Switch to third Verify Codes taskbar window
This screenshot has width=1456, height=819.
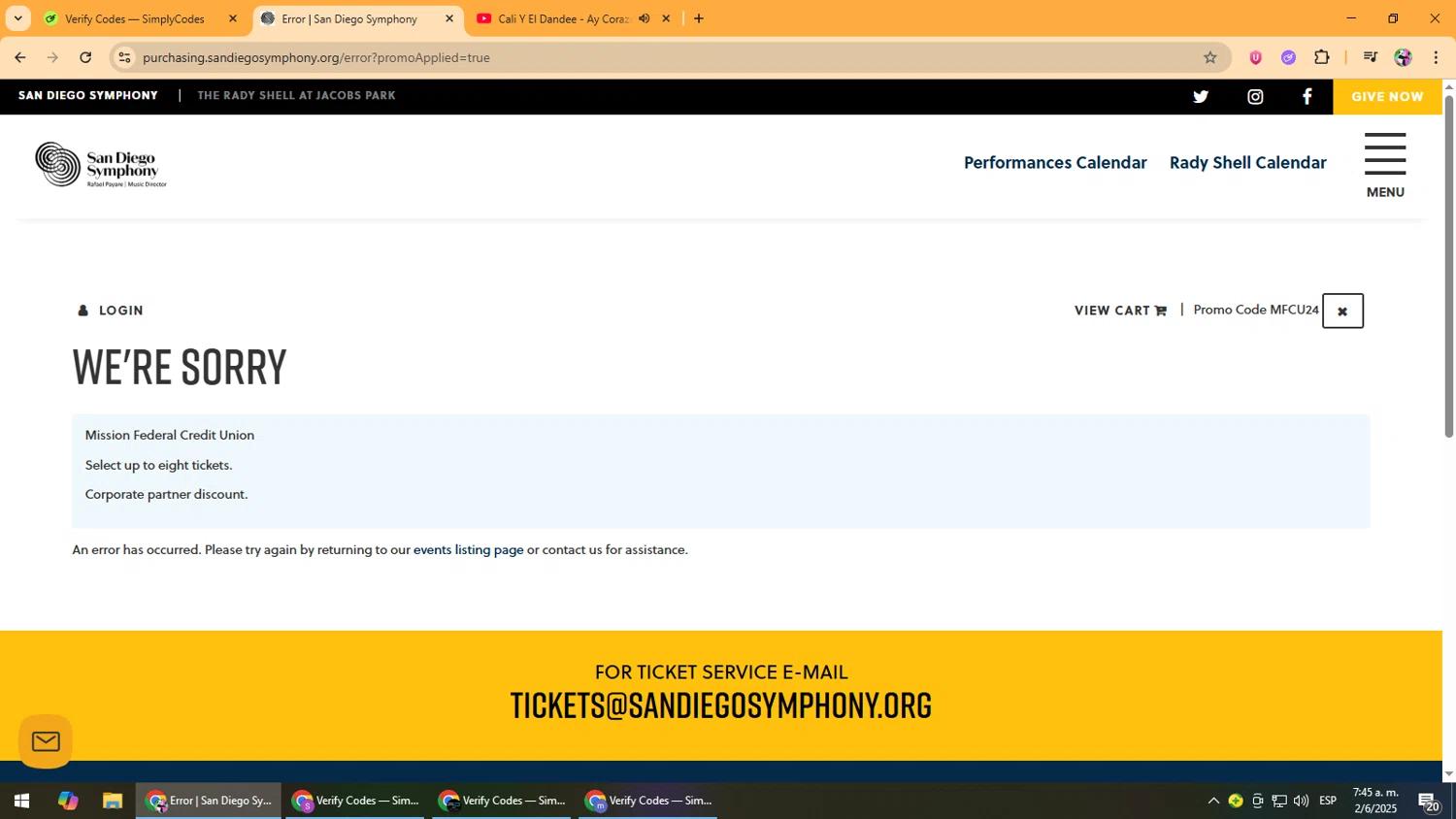pos(648,801)
